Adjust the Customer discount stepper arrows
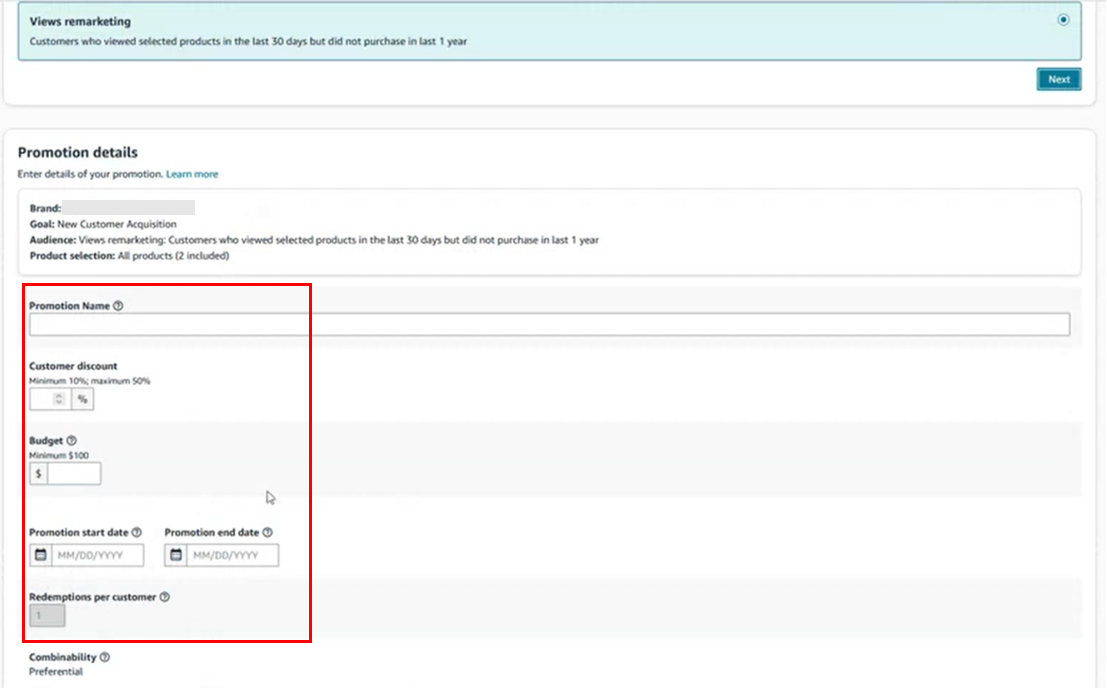 coord(59,399)
